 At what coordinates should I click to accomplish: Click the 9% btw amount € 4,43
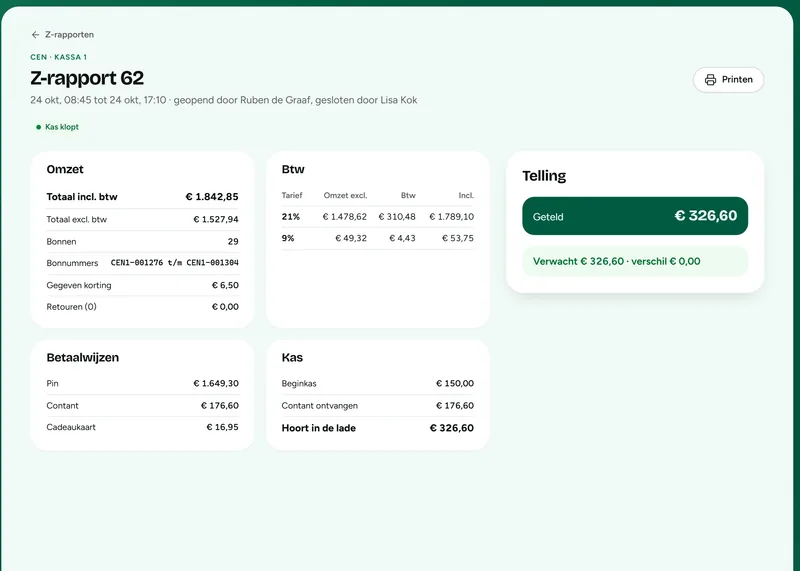pos(403,238)
